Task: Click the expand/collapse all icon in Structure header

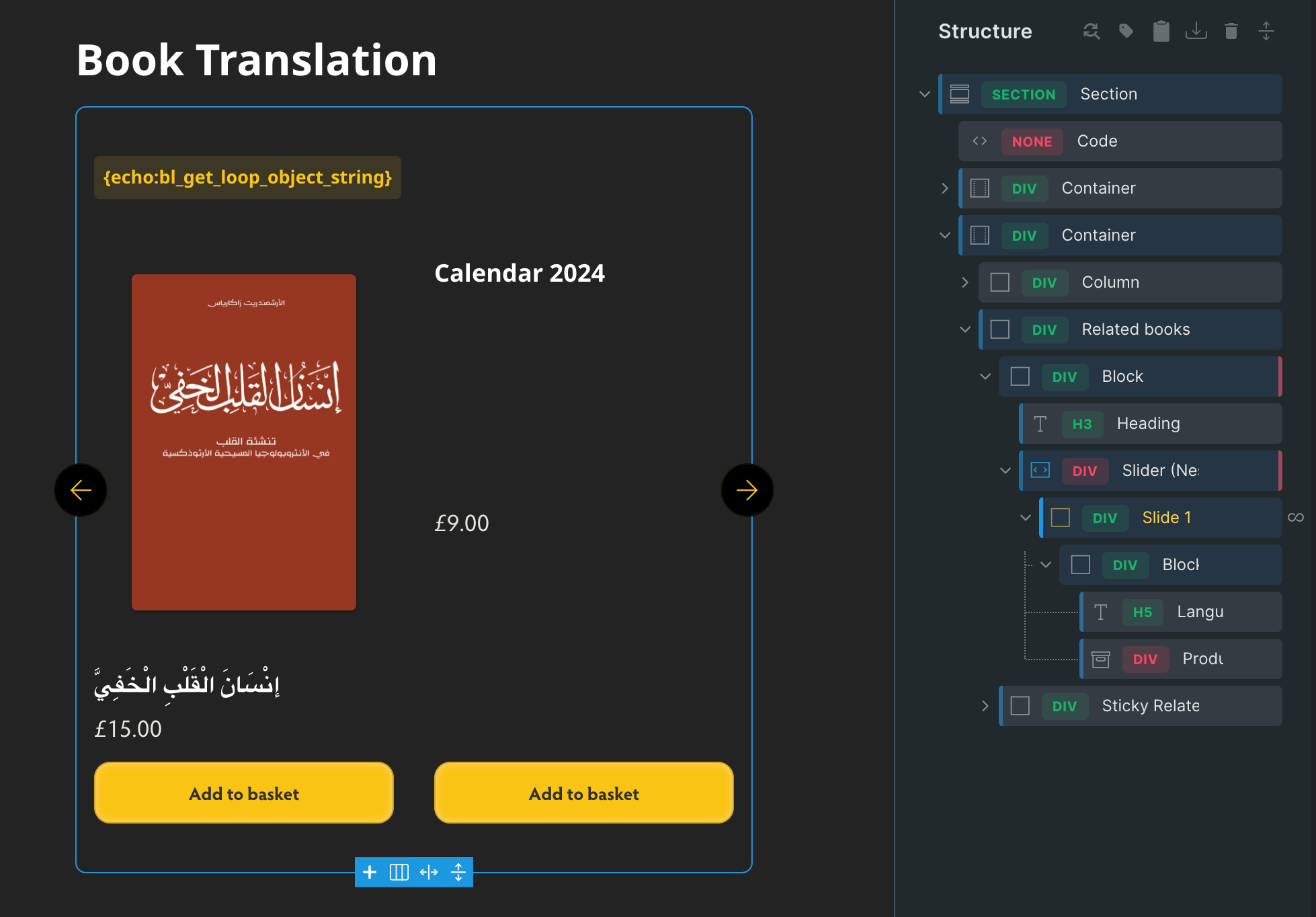Action: point(1266,31)
